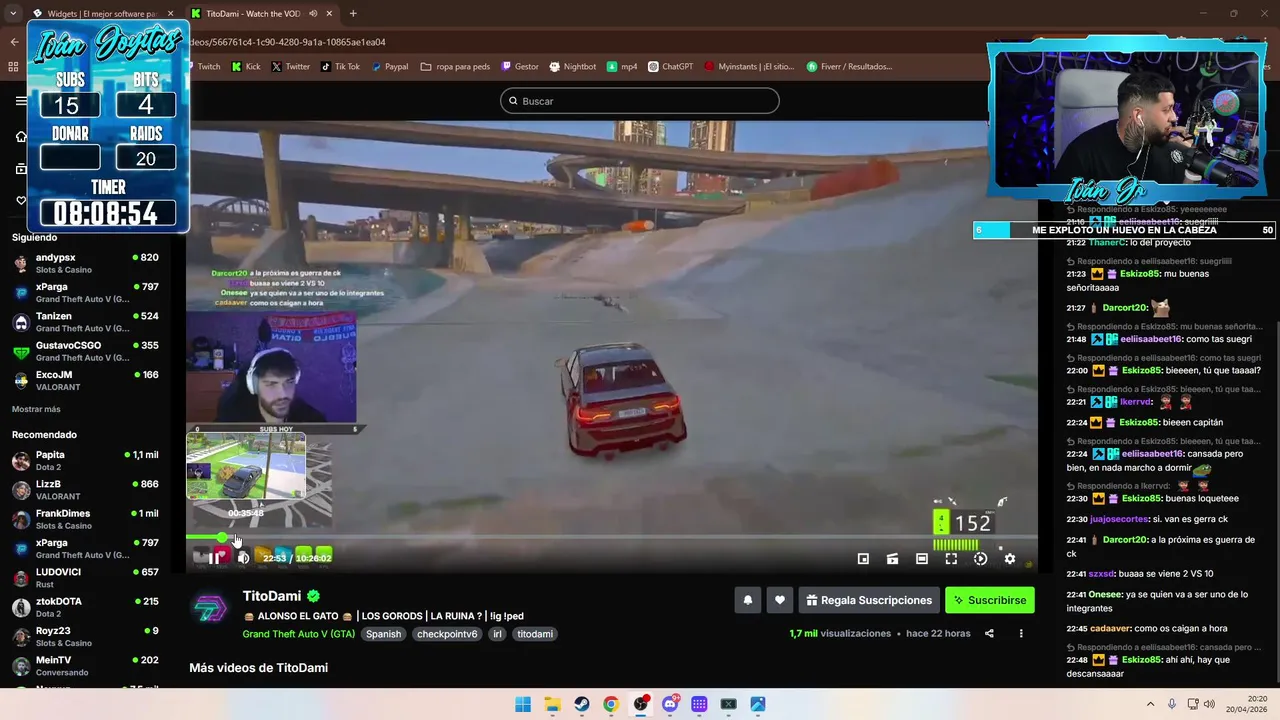Share the VOD with the share icon
This screenshot has width=1280, height=720.
pyautogui.click(x=989, y=633)
